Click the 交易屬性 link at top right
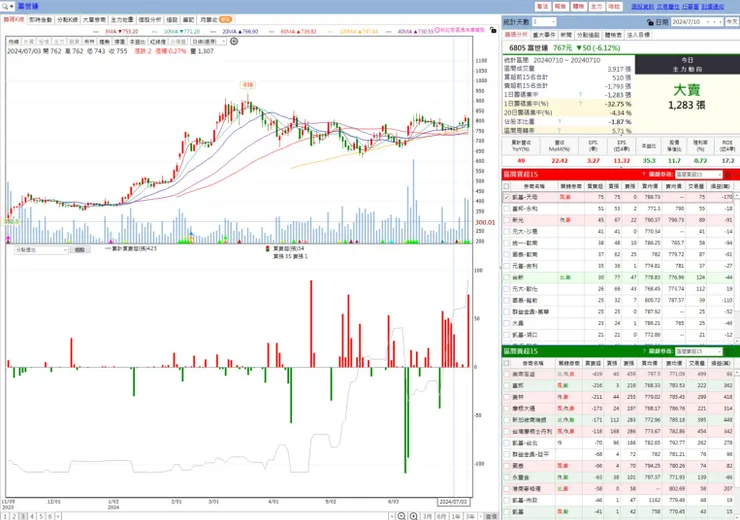Viewport: 740px width, 520px height. point(668,7)
